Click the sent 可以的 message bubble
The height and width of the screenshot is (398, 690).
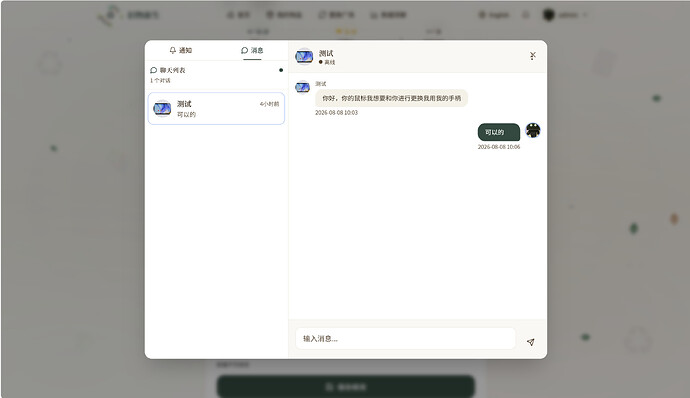coord(499,132)
